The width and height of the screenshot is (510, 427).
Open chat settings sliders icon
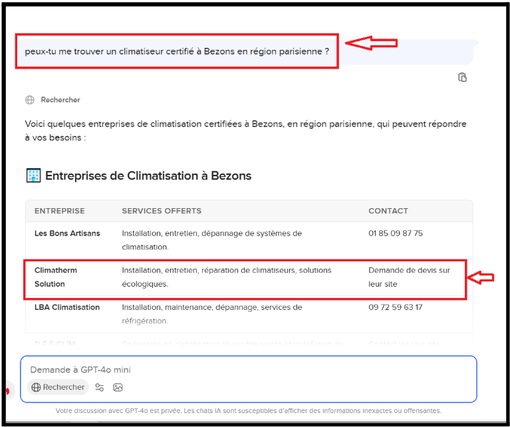pos(99,387)
